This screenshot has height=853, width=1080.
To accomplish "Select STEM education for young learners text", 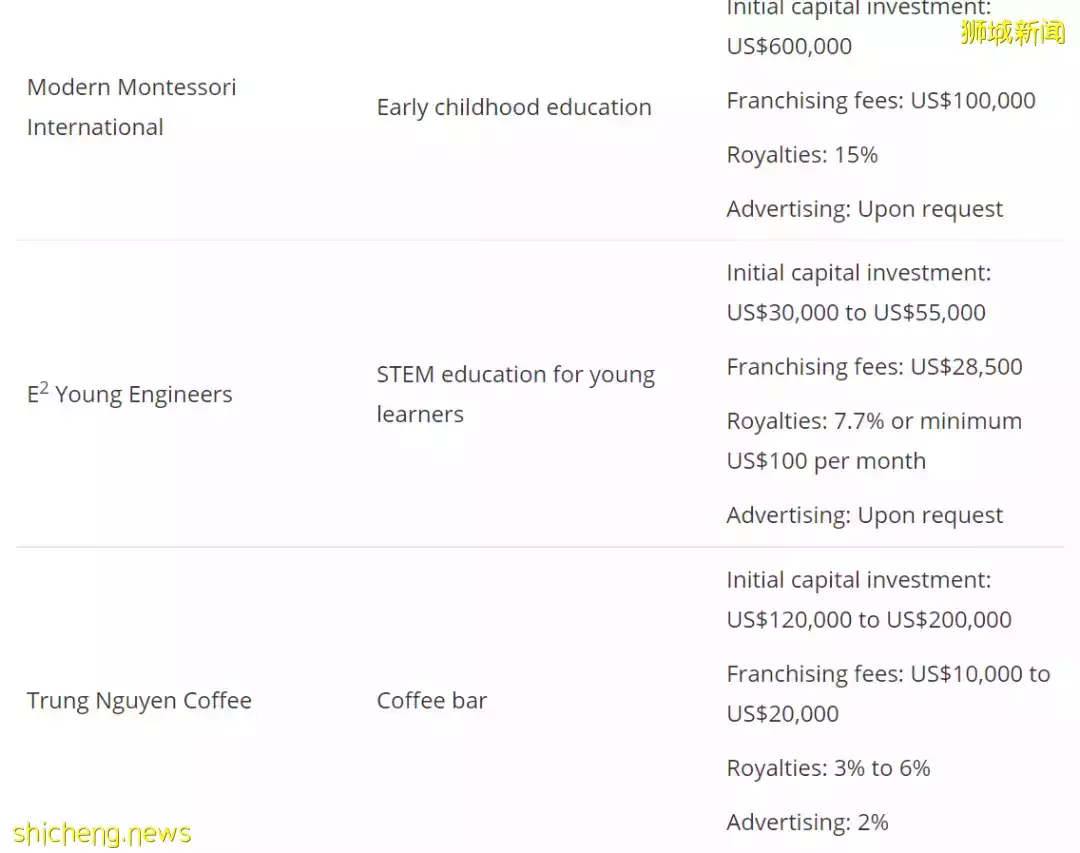I will coord(515,394).
